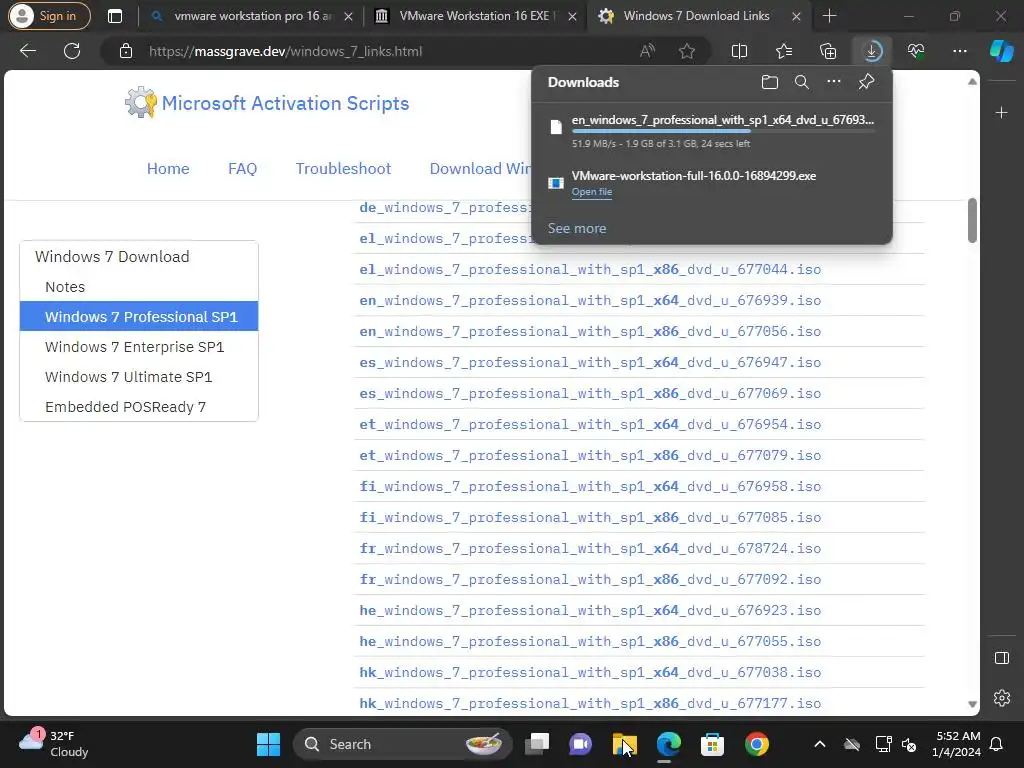Open the Collections icon
This screenshot has width=1024, height=768.
coord(828,51)
